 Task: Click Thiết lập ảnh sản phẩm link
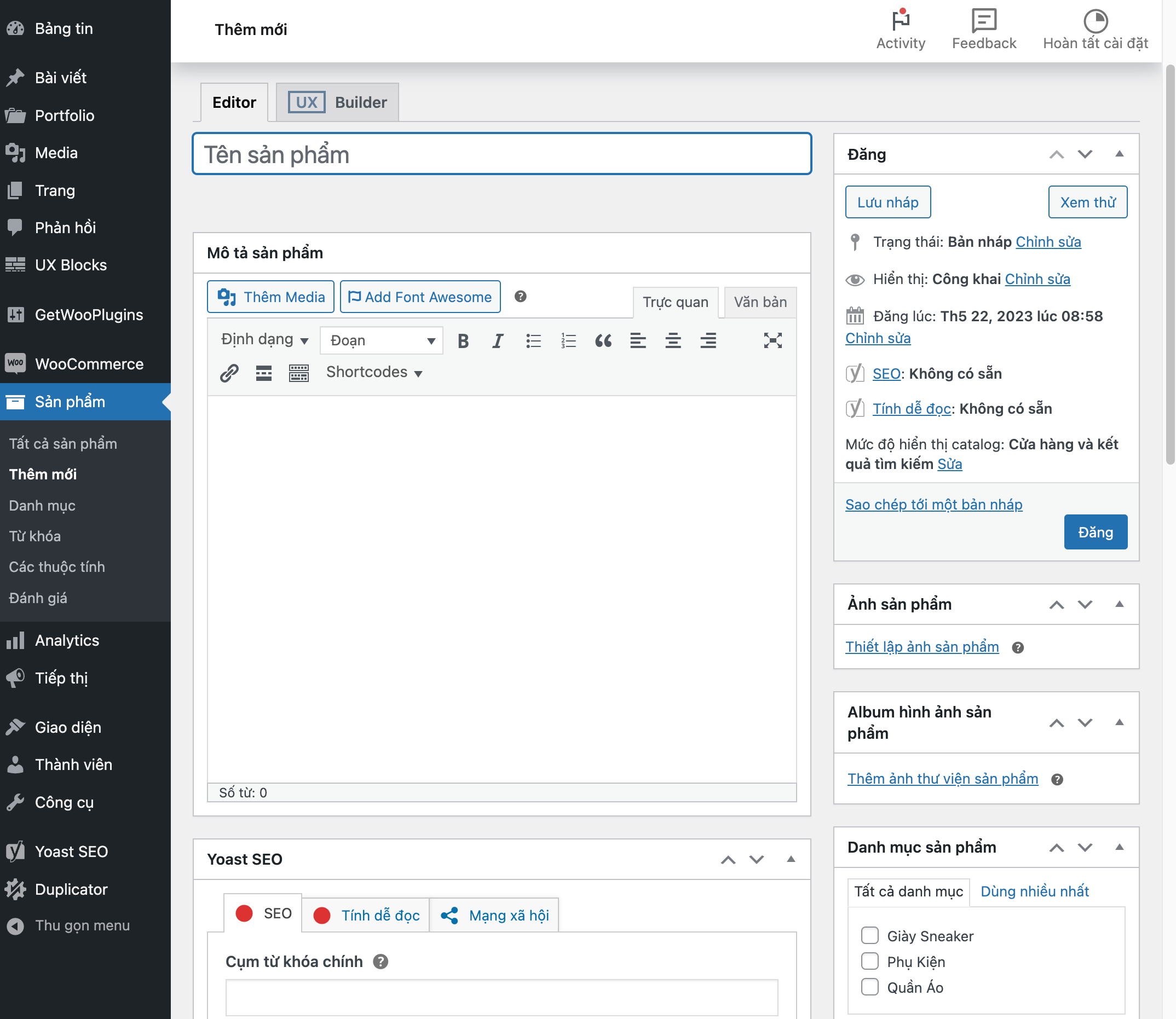921,647
